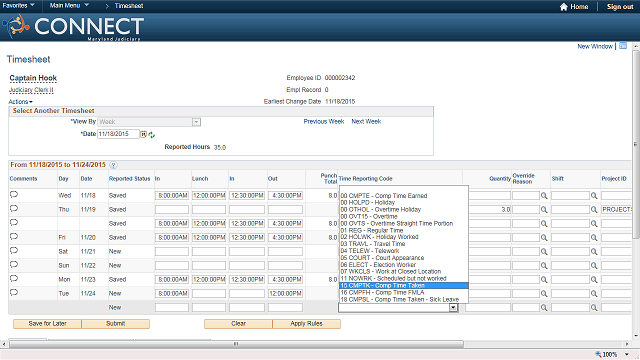640x360 pixels.
Task: Open help icon next to date range header
Action: point(113,165)
